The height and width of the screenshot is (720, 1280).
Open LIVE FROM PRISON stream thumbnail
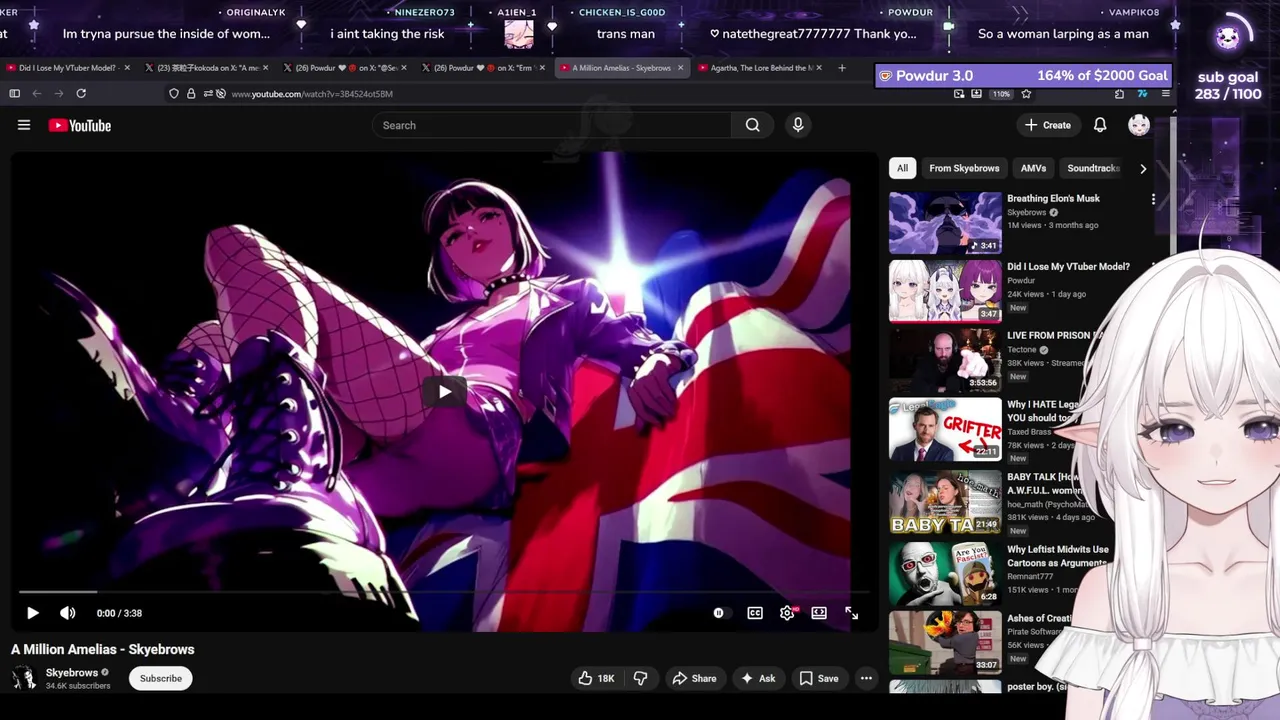(945, 360)
